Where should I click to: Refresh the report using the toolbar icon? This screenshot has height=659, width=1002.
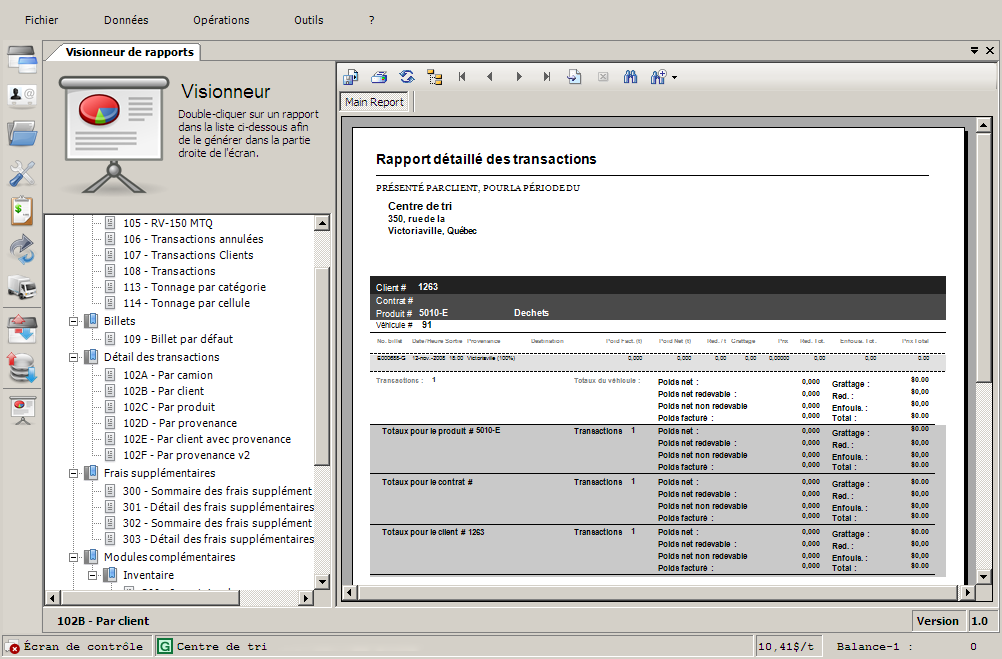pyautogui.click(x=407, y=77)
